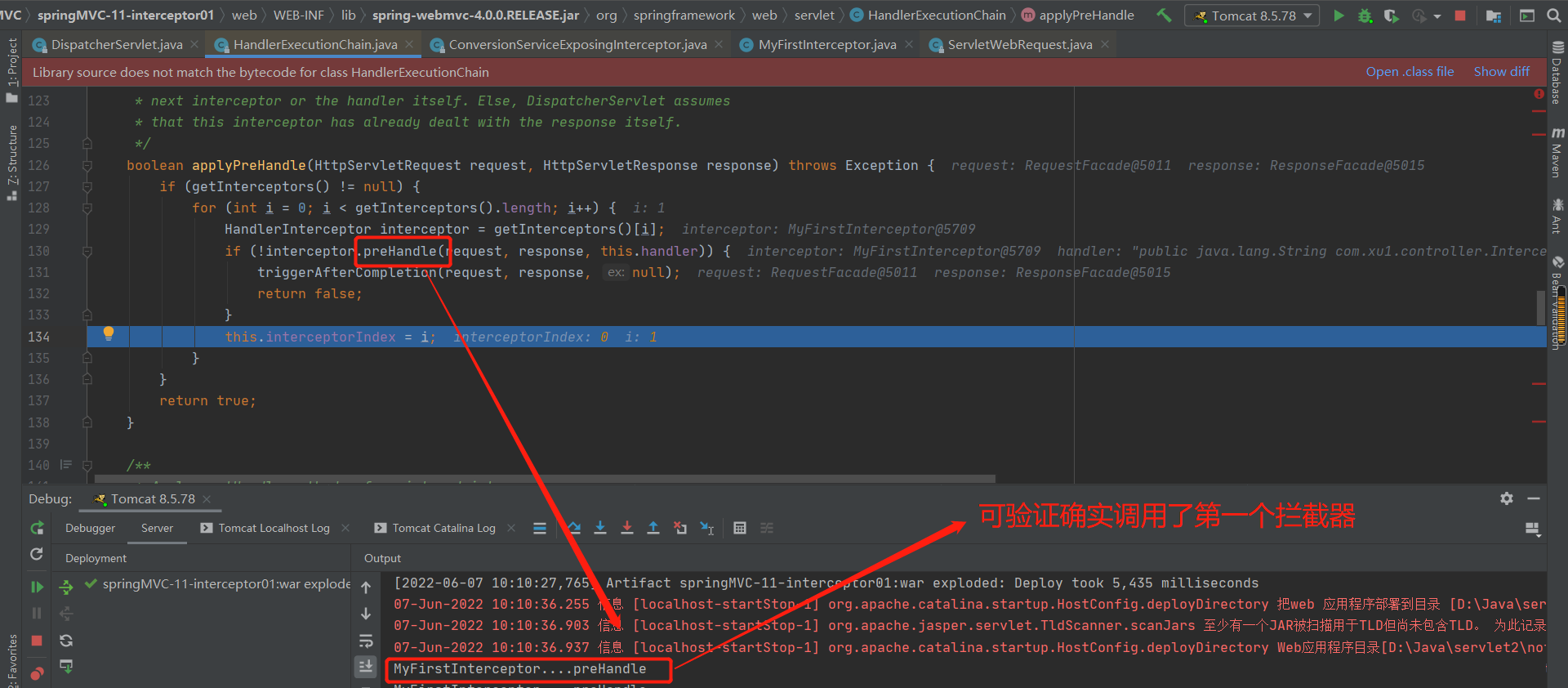Screen dimensions: 1568x688
Task: Open the Tomcat Catalina Log tab
Action: (x=436, y=528)
